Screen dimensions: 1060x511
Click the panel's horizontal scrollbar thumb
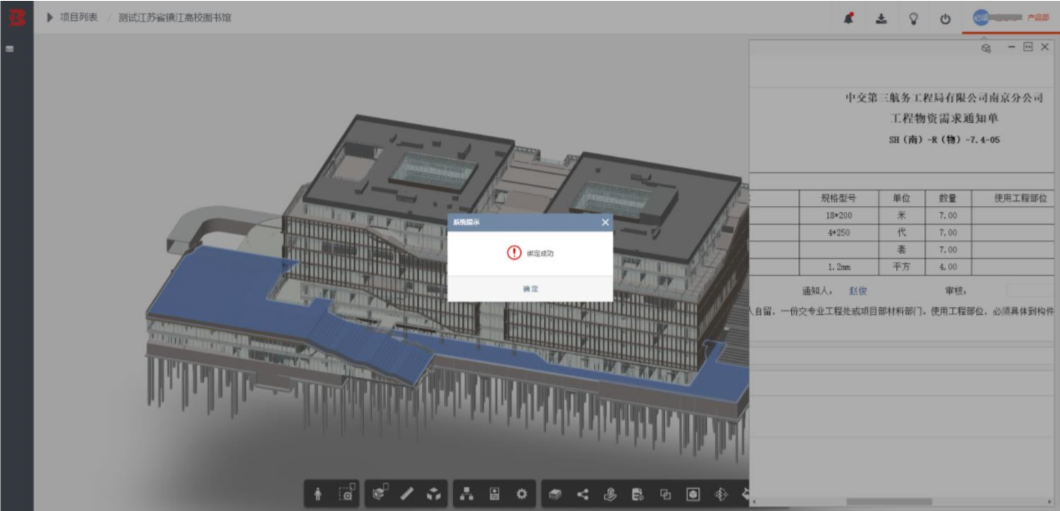point(888,502)
